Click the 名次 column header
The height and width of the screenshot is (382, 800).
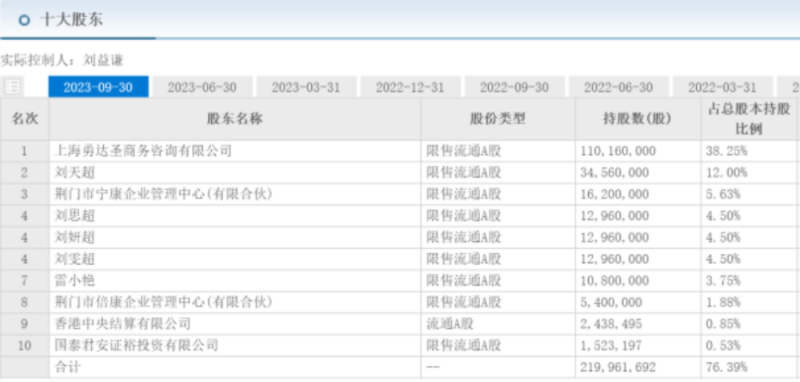[25, 119]
